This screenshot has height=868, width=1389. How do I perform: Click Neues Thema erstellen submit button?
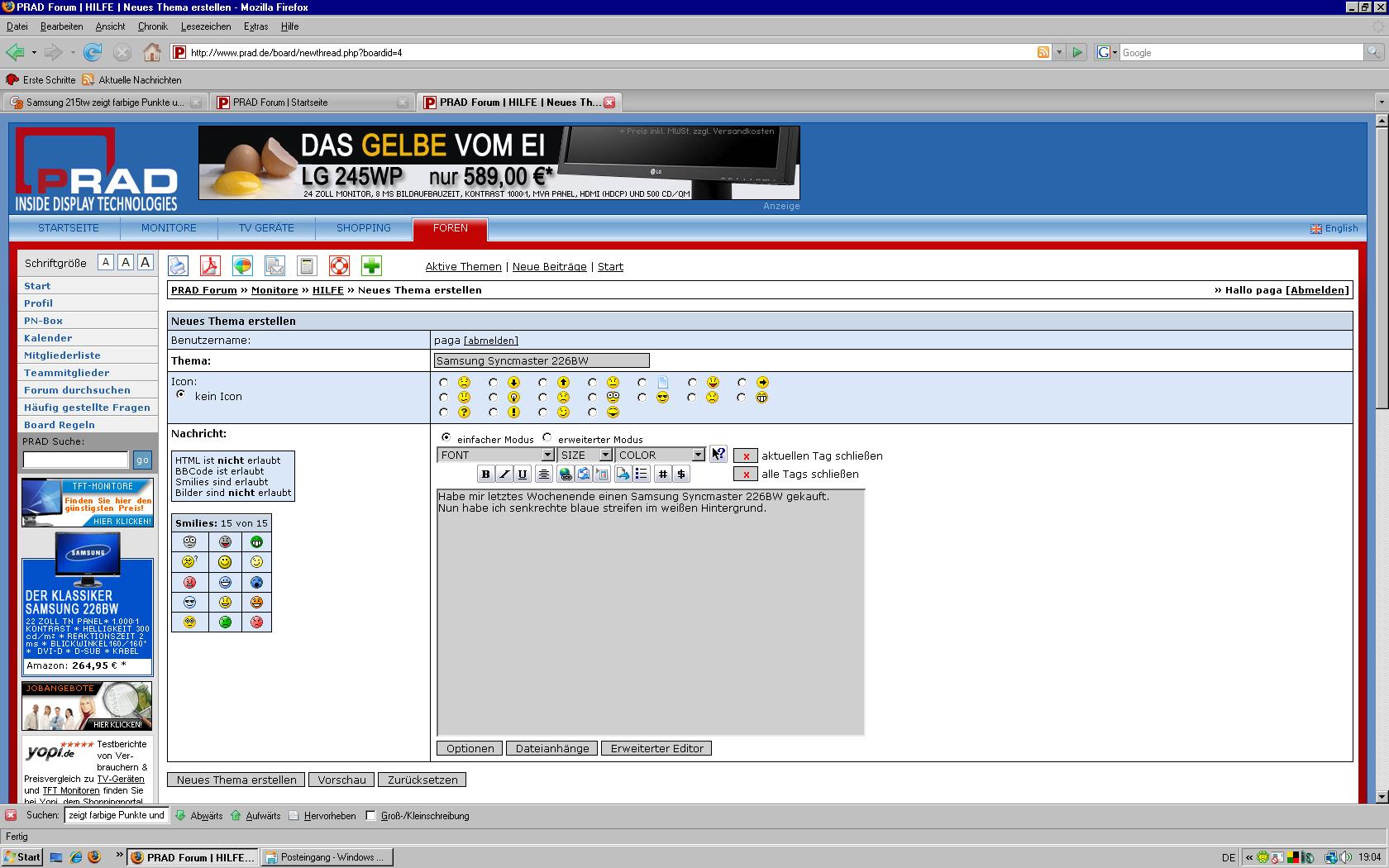pos(236,780)
